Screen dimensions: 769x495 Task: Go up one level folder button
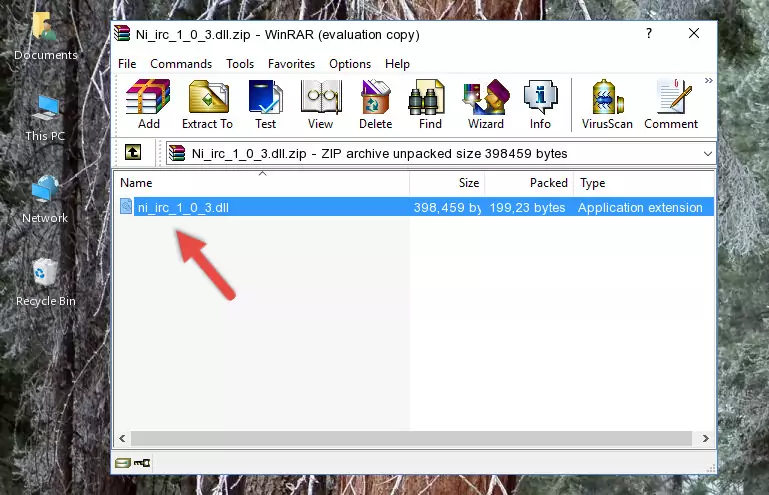point(133,153)
